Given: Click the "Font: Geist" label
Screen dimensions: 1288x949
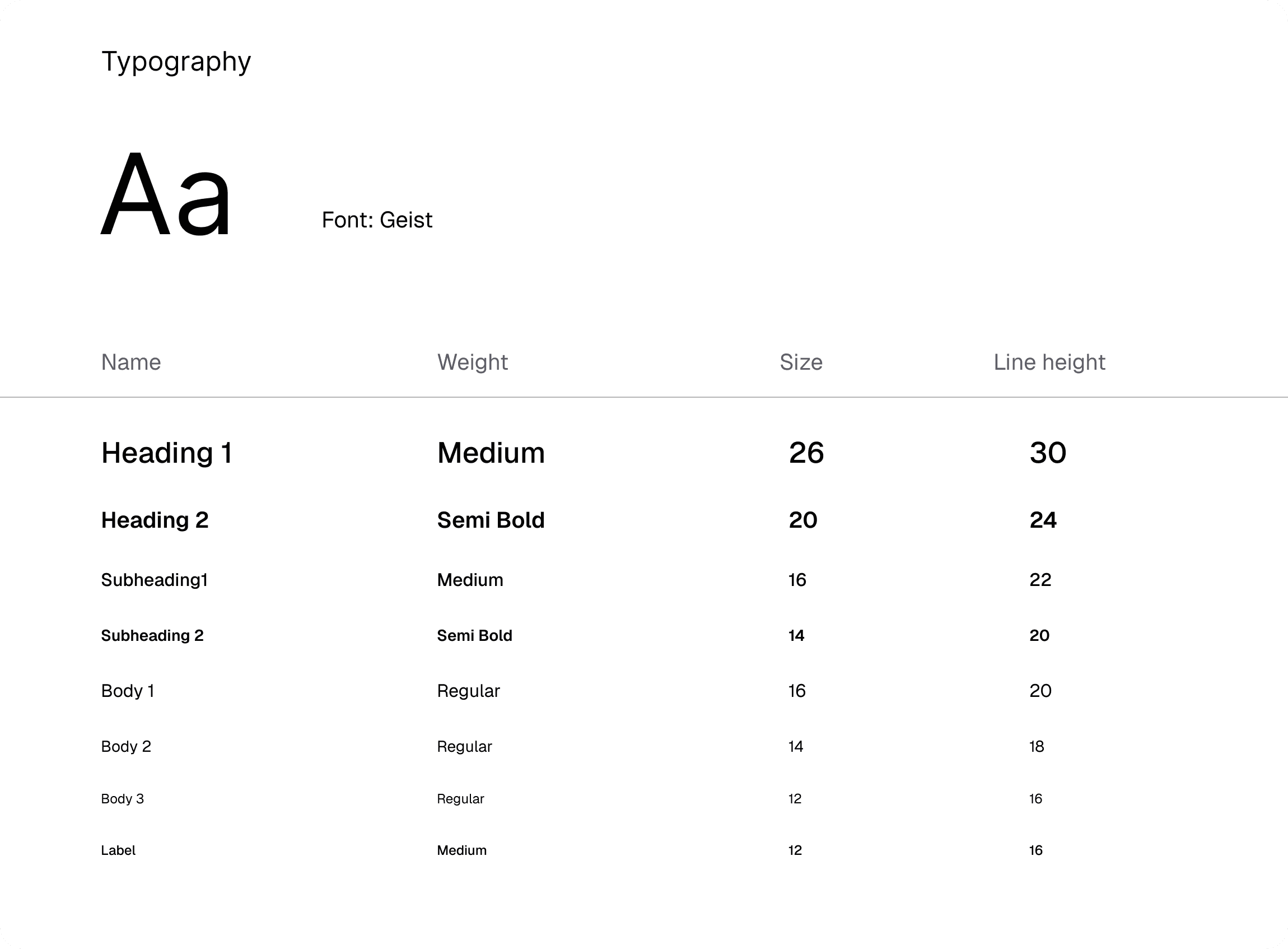Looking at the screenshot, I should [377, 220].
